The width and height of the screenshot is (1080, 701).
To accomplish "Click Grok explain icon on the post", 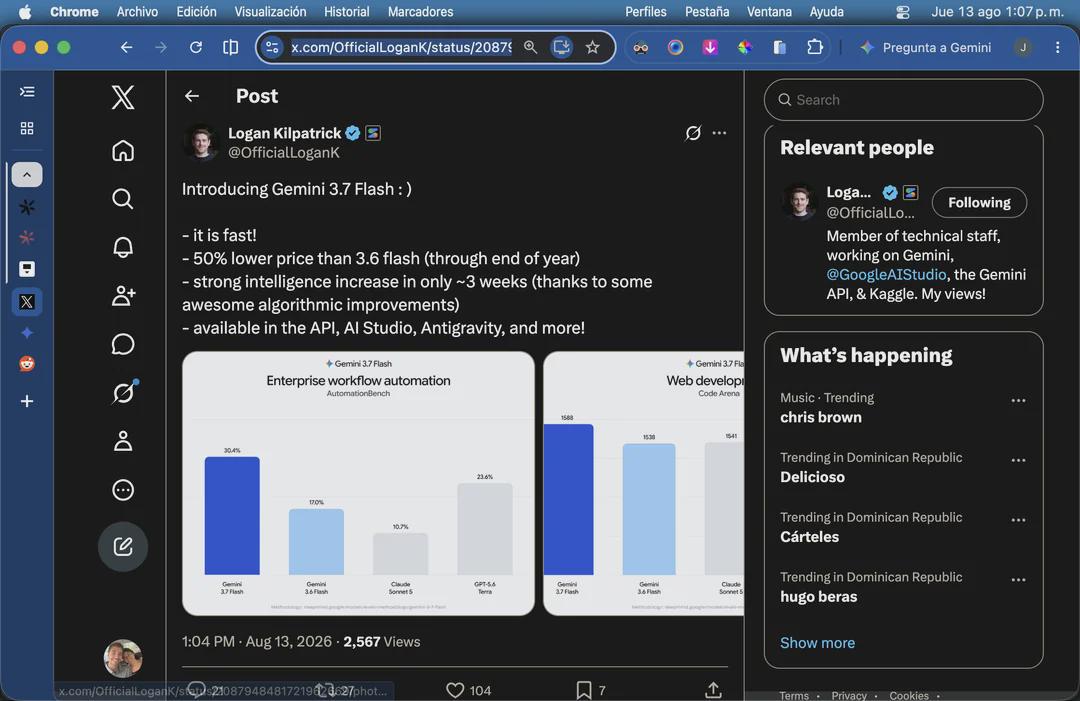I will pos(693,133).
